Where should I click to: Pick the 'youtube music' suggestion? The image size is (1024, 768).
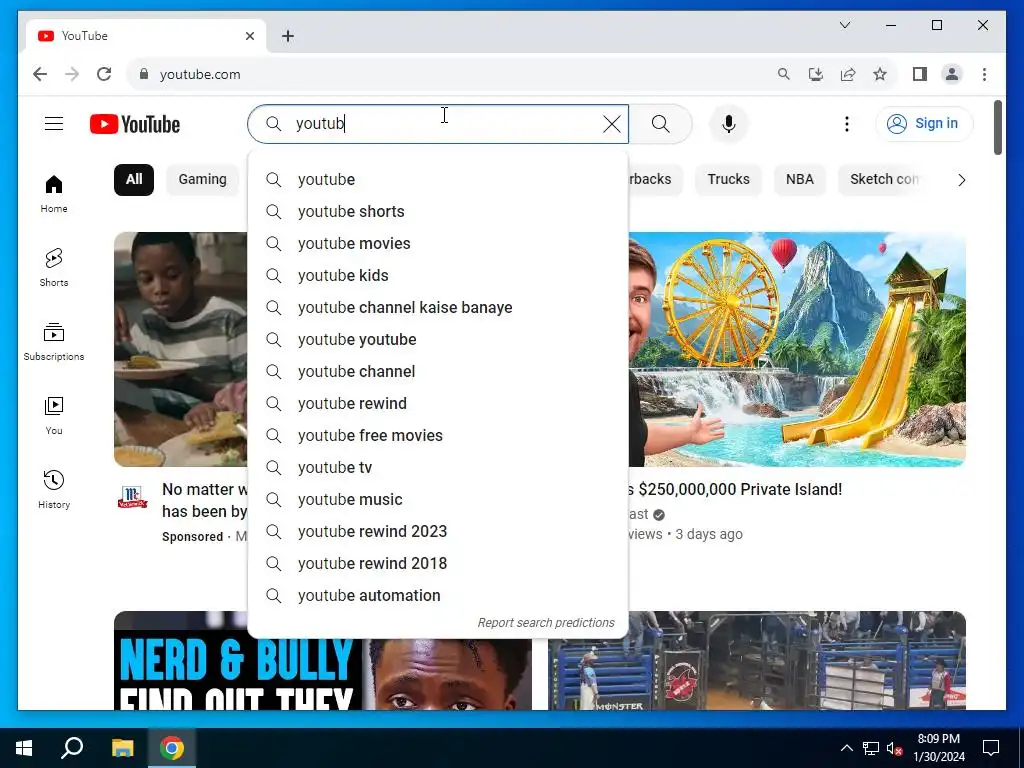[x=438, y=500]
